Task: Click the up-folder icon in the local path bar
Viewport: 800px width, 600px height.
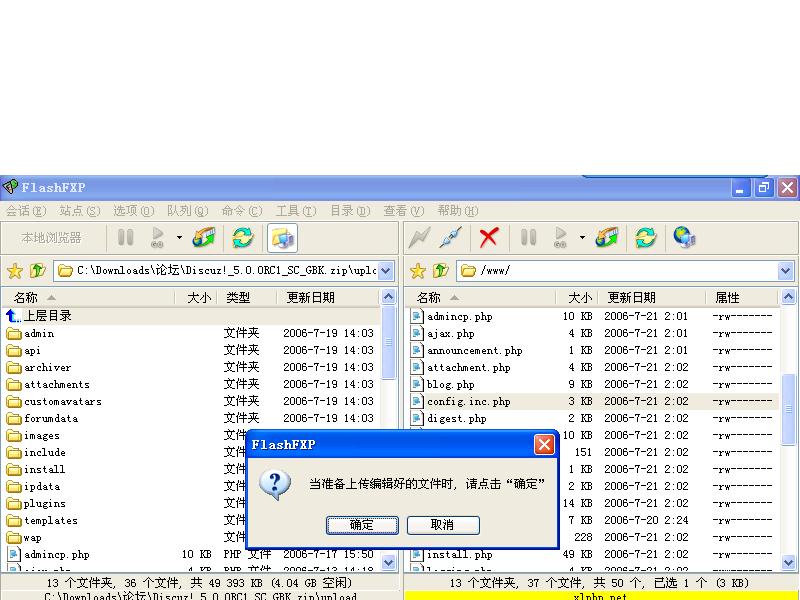Action: coord(37,270)
